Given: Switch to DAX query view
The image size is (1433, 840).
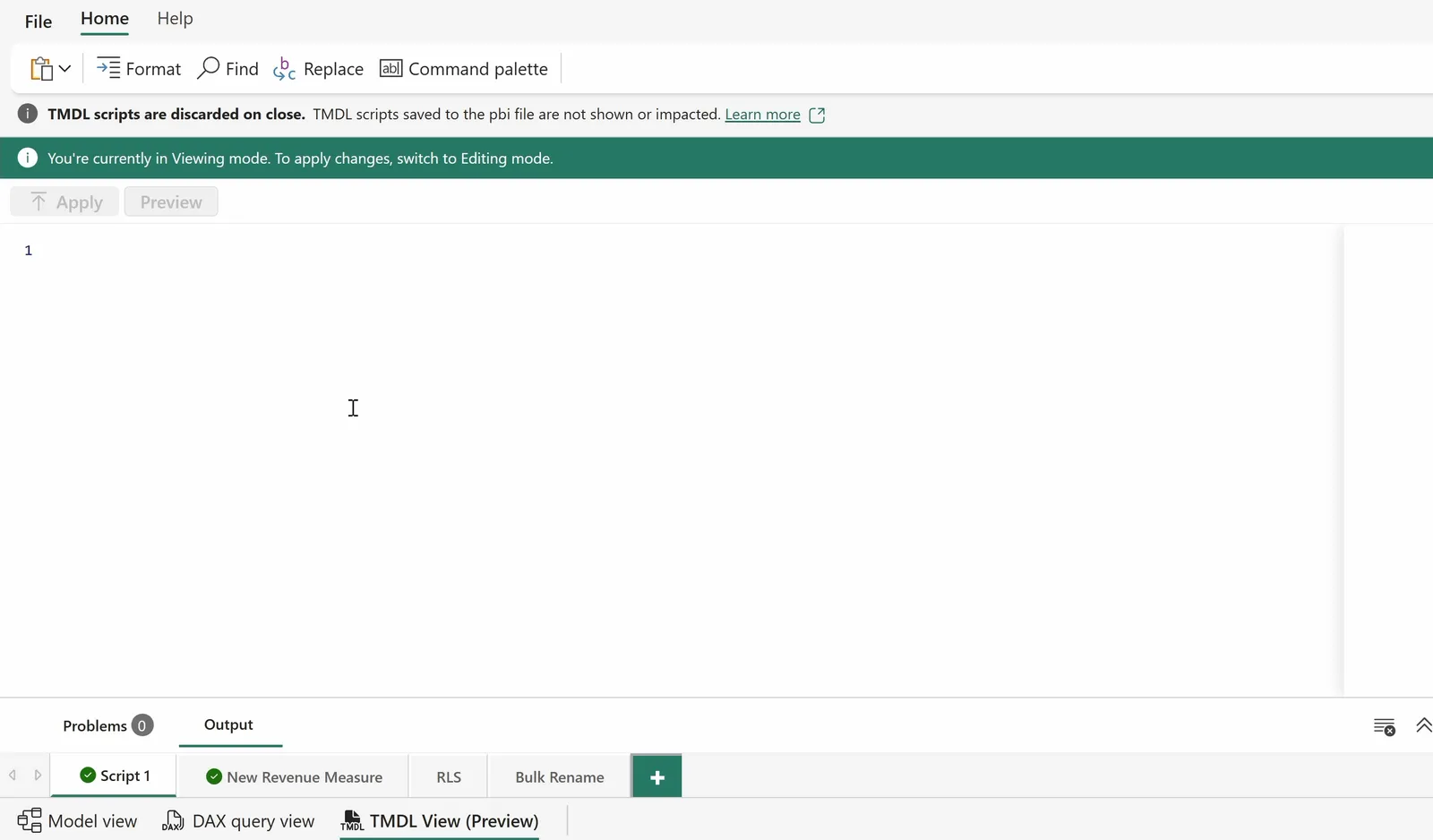Looking at the screenshot, I should 238,820.
